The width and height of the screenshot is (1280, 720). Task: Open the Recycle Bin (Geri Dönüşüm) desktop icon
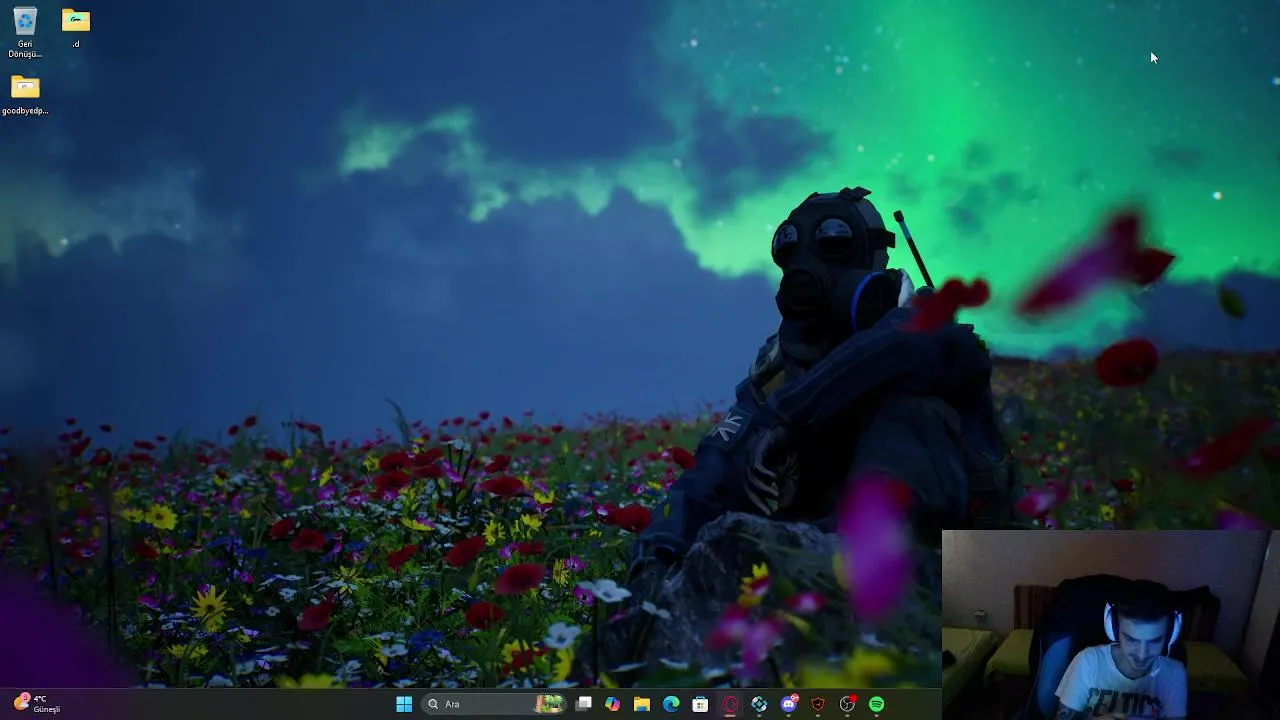tap(25, 32)
